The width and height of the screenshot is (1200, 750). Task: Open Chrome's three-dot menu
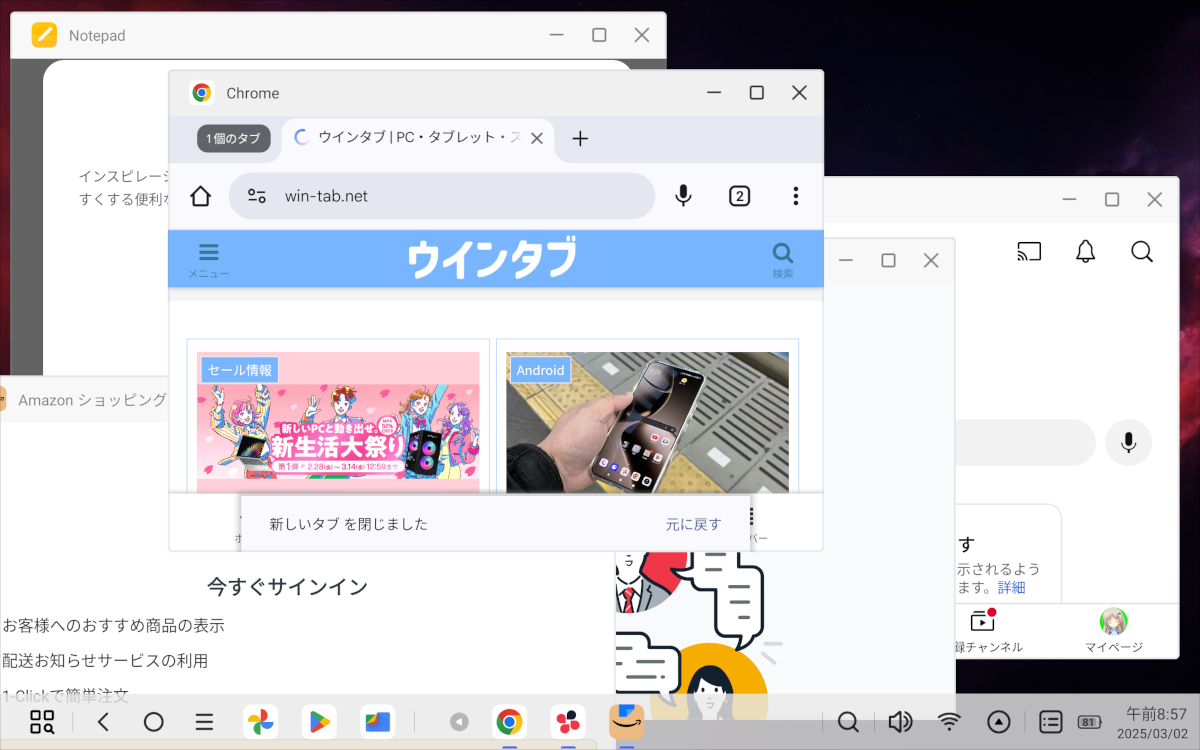(795, 196)
